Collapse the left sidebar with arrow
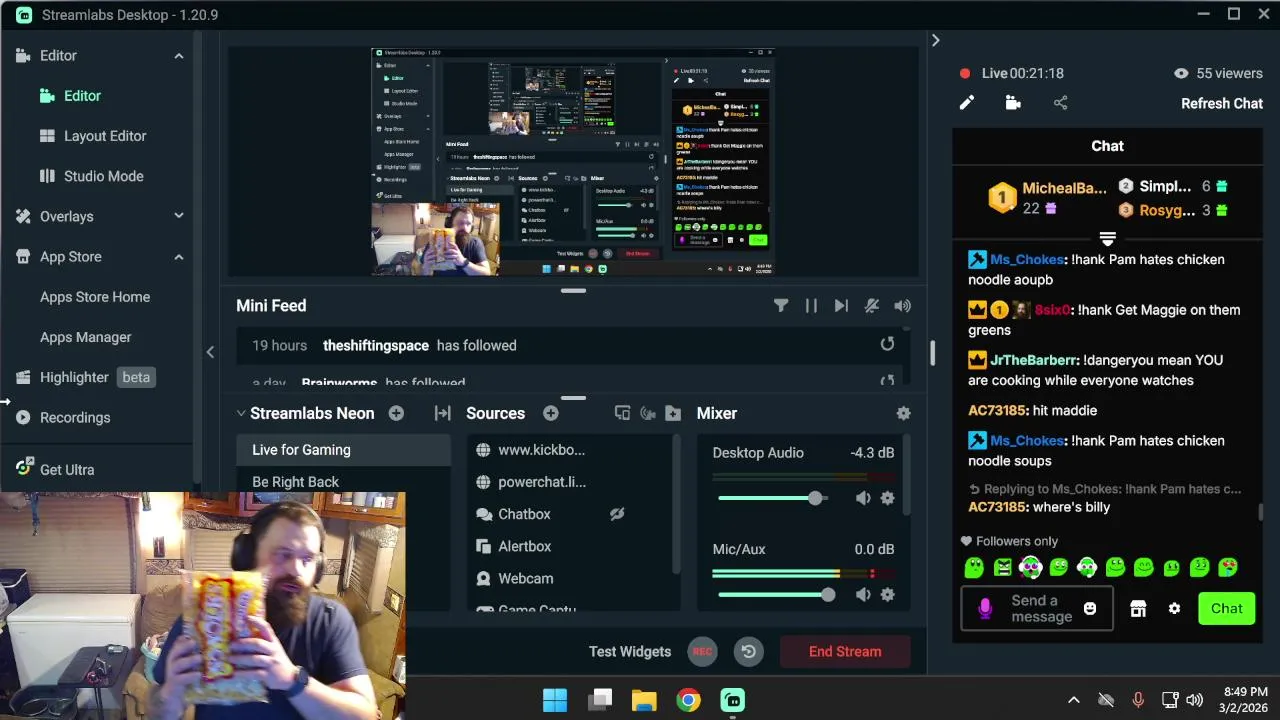This screenshot has width=1280, height=720. (210, 352)
